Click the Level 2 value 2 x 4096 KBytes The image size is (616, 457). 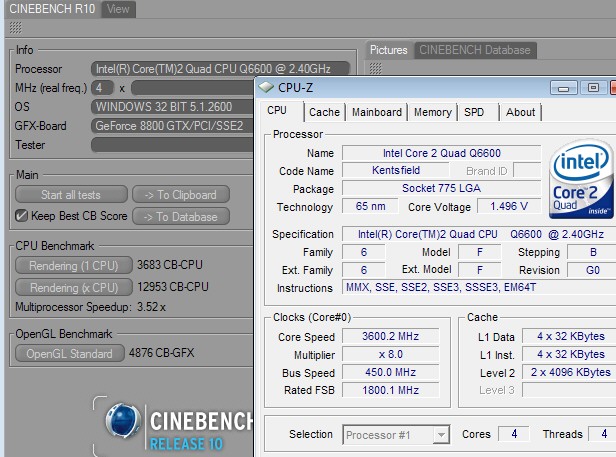569,372
